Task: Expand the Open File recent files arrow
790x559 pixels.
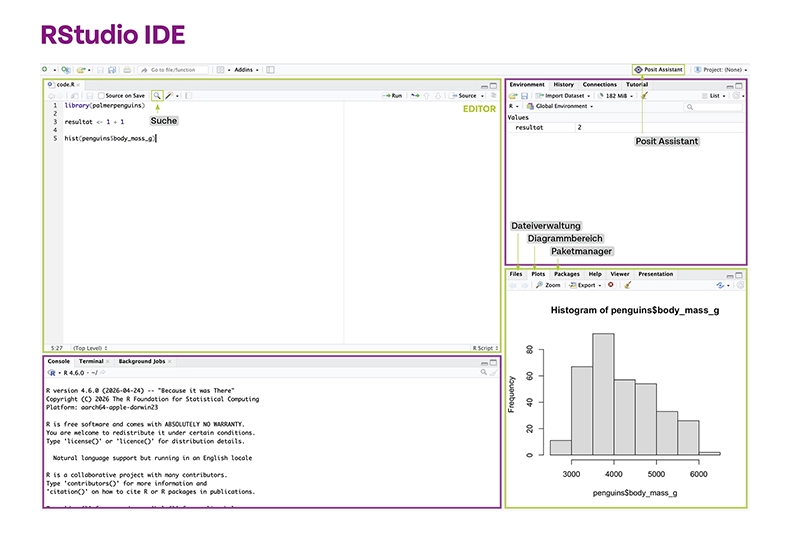Action: (x=89, y=70)
